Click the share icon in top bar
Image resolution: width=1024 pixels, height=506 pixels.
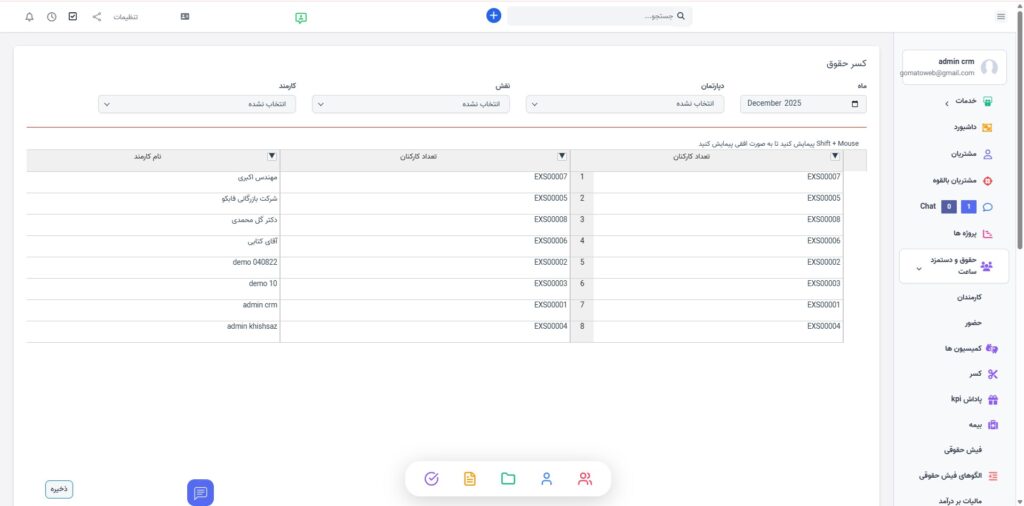97,16
